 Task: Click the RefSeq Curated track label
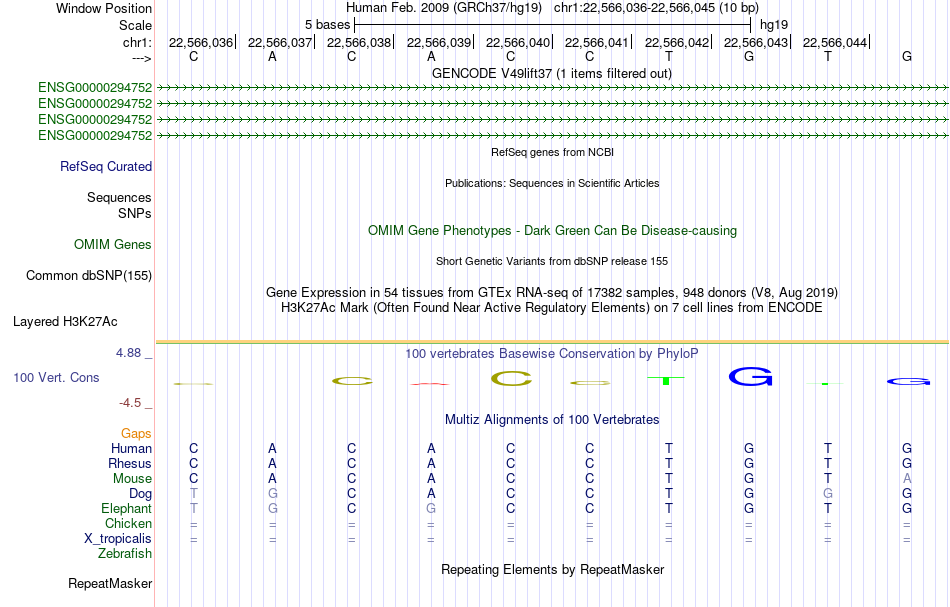click(106, 167)
